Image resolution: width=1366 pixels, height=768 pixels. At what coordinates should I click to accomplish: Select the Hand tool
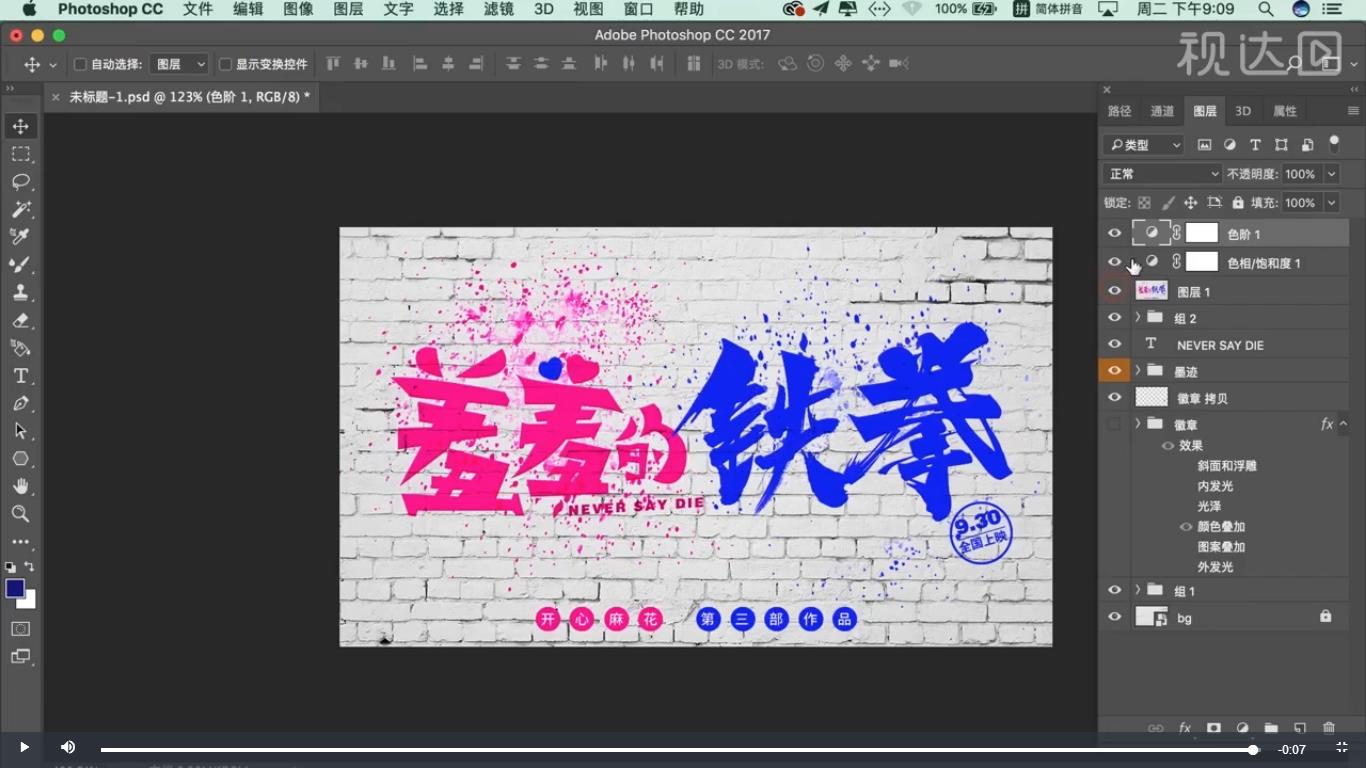(x=20, y=487)
